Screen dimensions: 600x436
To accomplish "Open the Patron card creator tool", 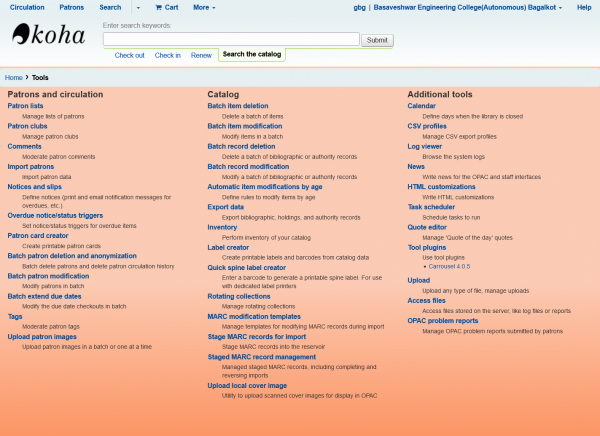I will click(39, 236).
